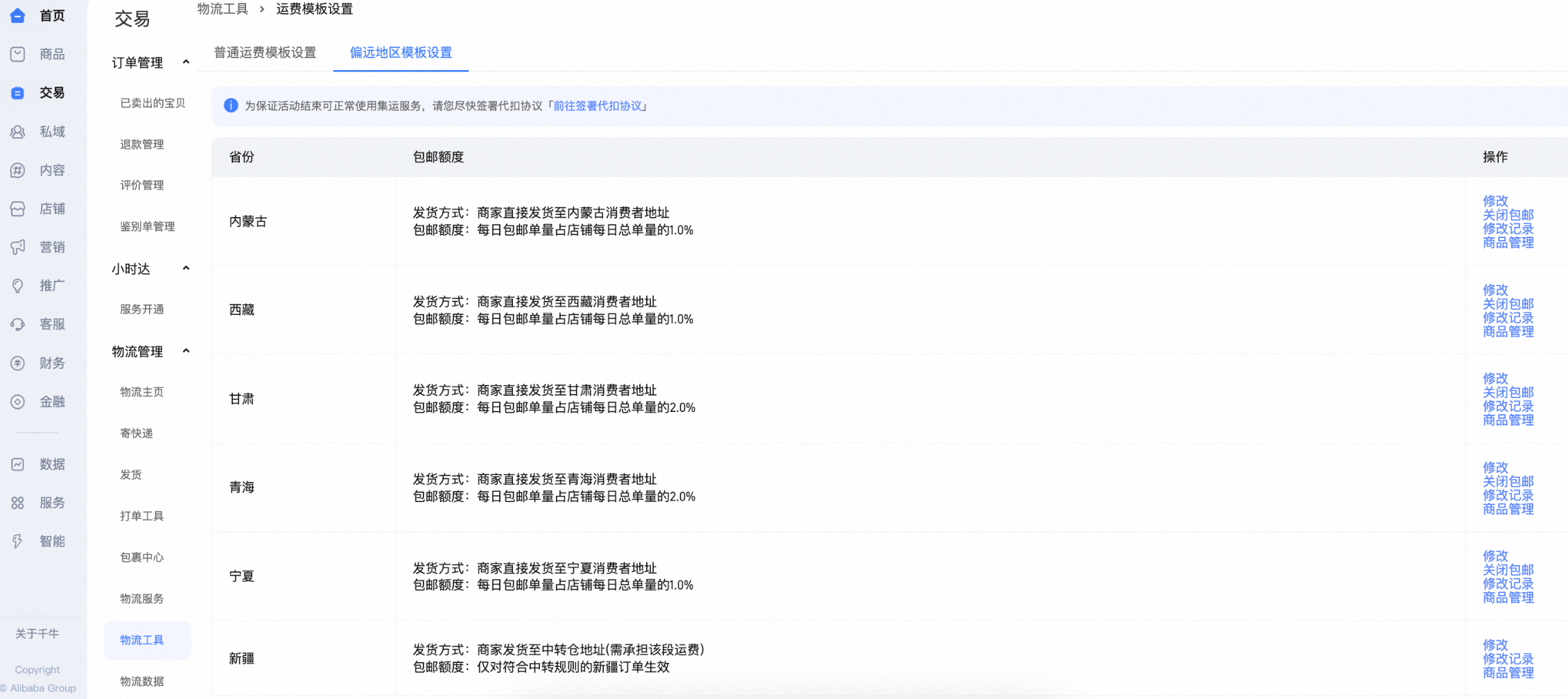Open 寄快递 menu item

137,433
